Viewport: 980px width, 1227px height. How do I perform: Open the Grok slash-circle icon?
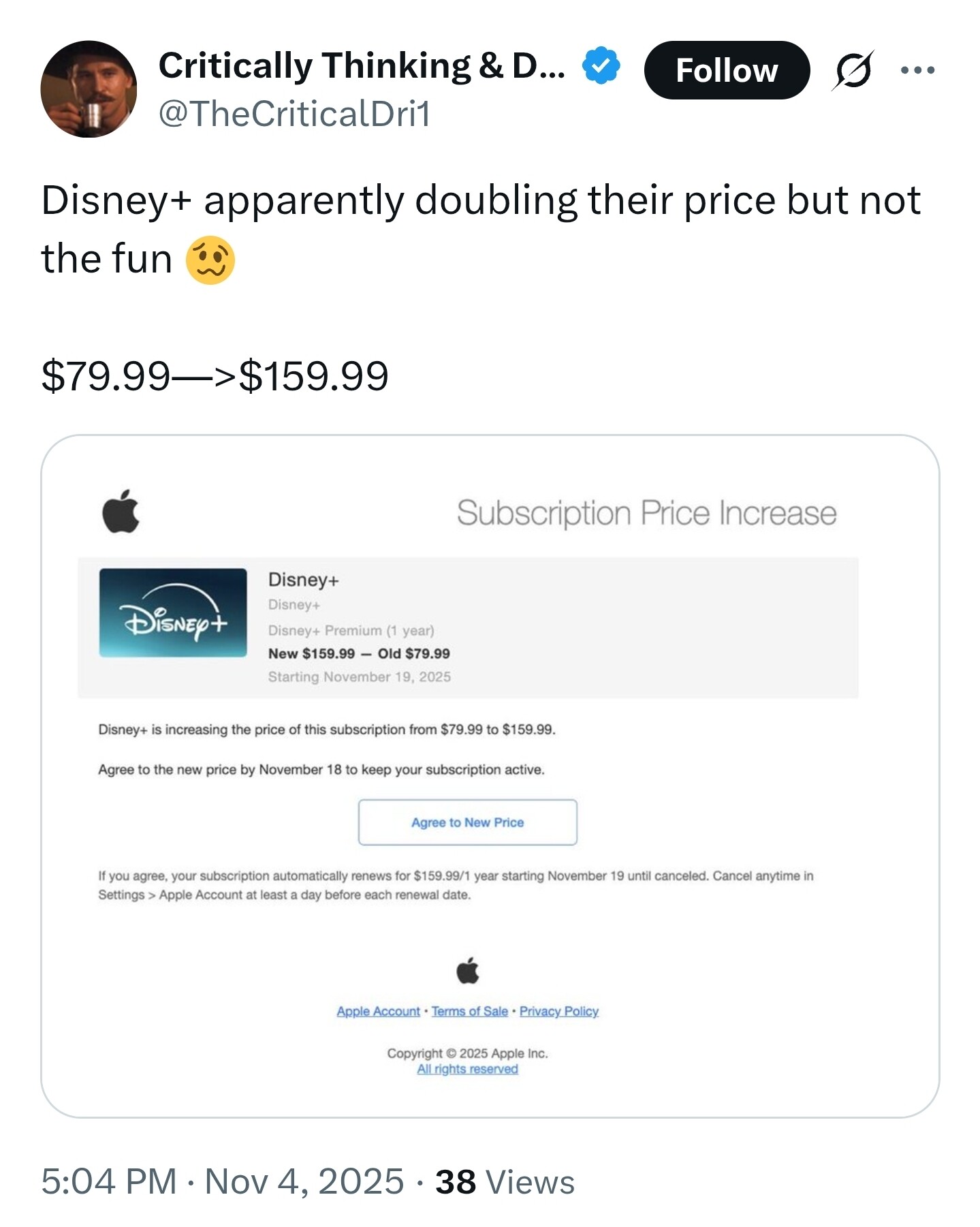[852, 70]
